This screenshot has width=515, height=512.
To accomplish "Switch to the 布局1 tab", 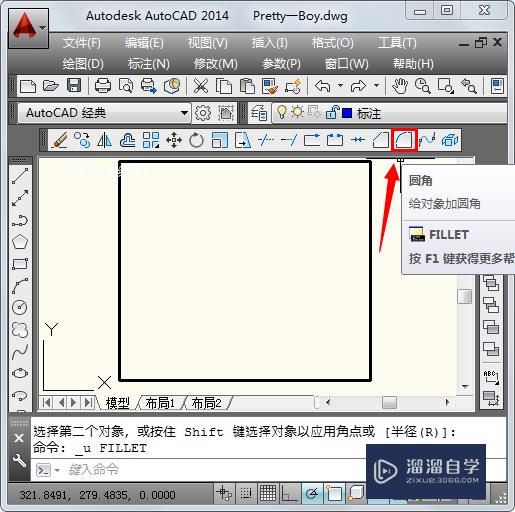I will 160,403.
